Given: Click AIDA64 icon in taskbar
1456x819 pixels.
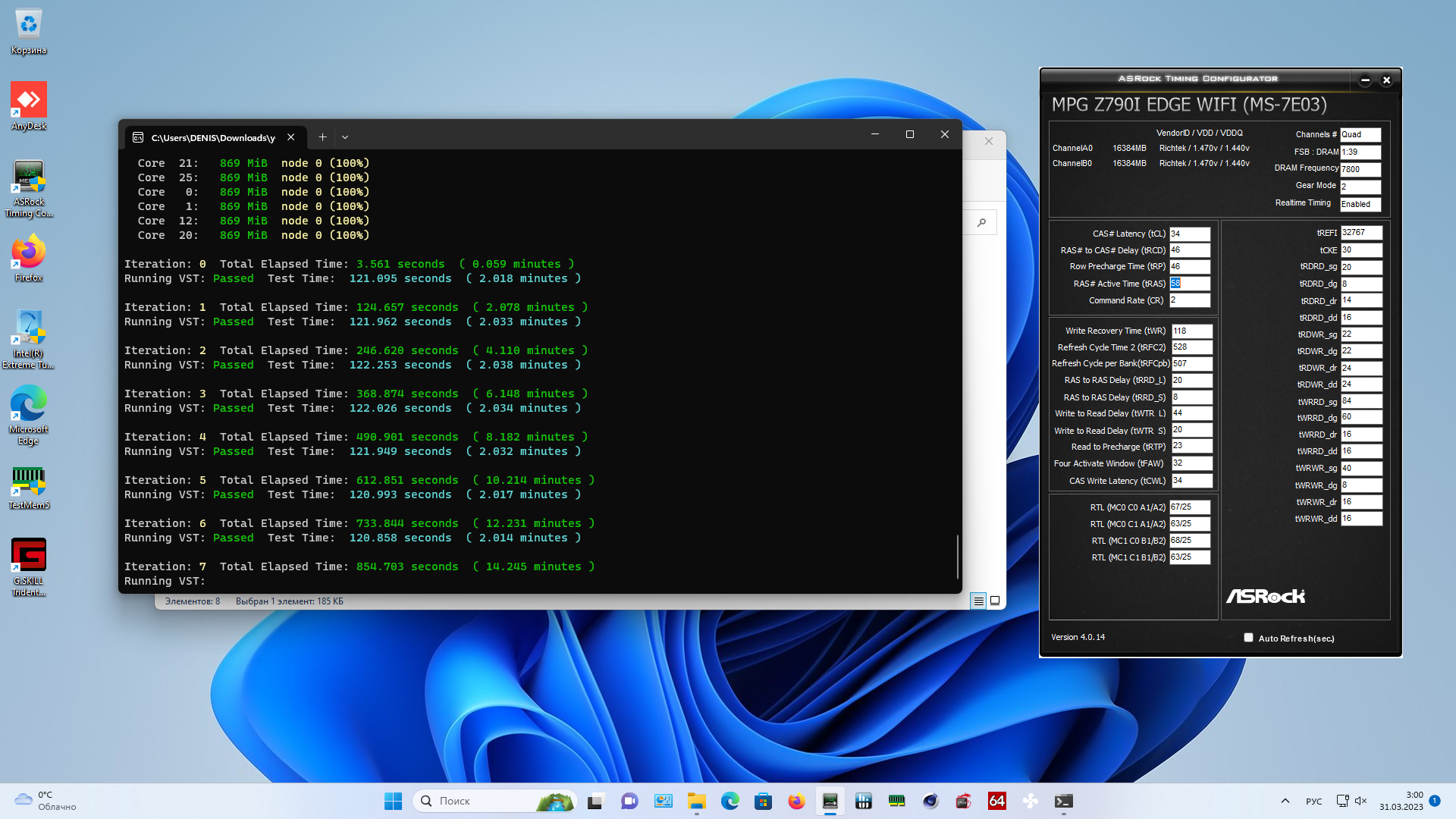Looking at the screenshot, I should point(996,801).
